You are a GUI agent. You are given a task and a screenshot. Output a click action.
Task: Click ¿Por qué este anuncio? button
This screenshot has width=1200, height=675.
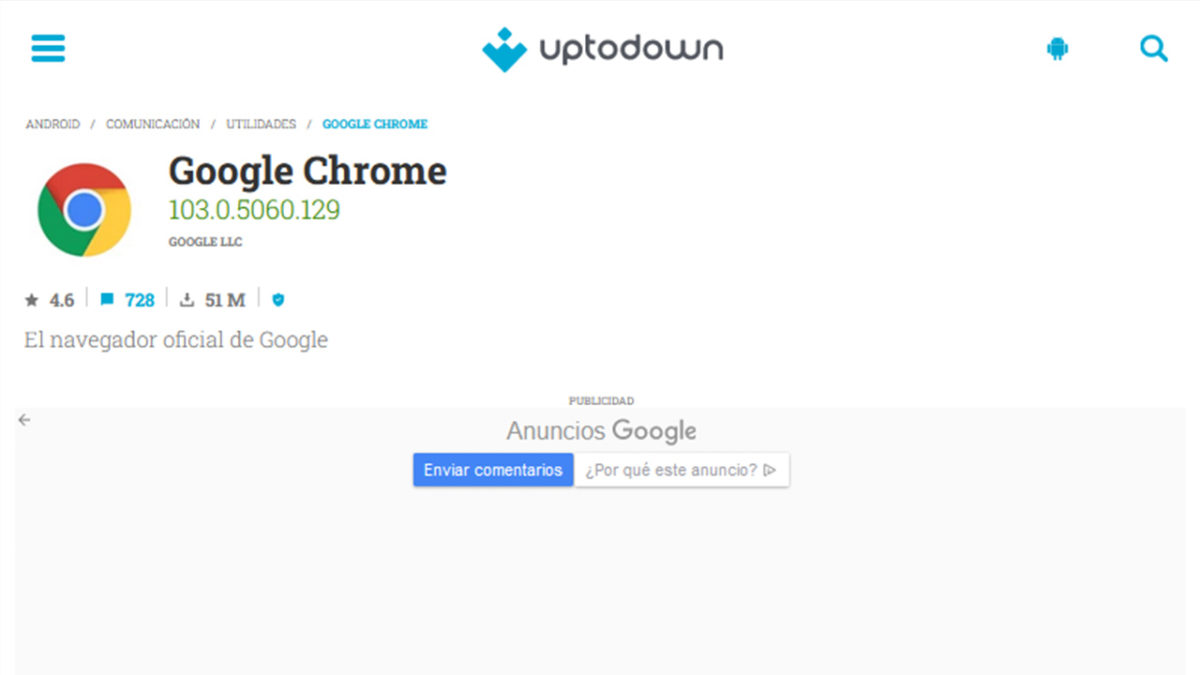pyautogui.click(x=681, y=470)
